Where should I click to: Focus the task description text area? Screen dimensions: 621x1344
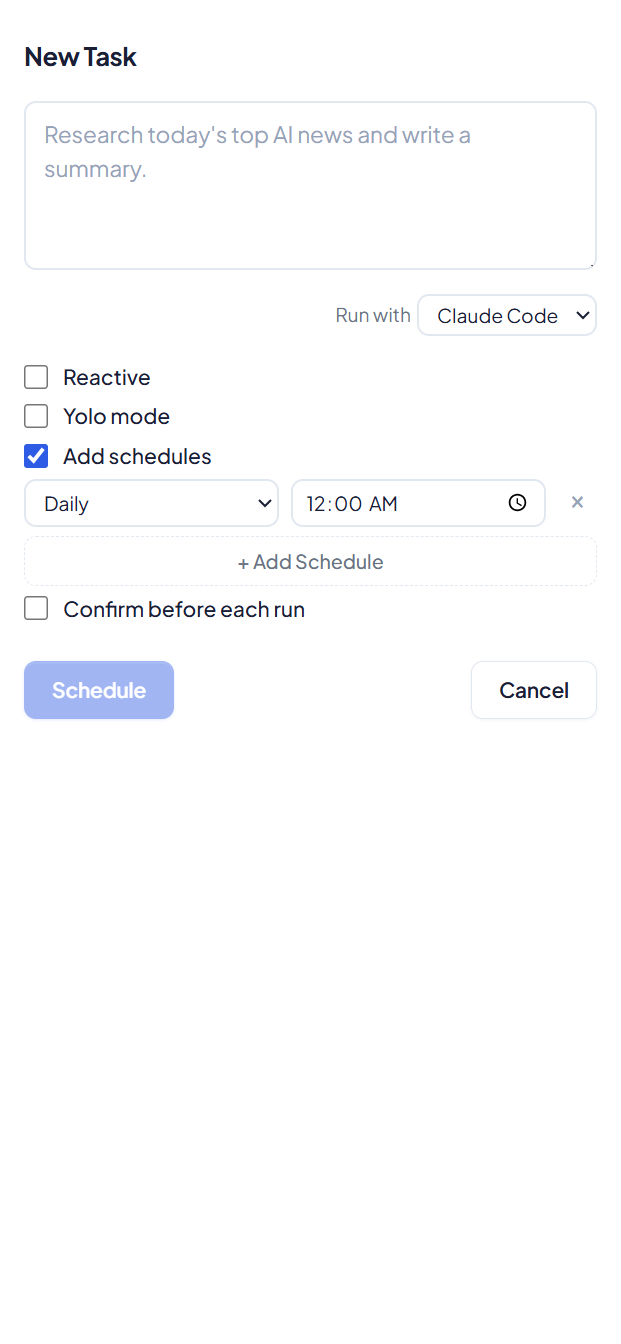310,185
